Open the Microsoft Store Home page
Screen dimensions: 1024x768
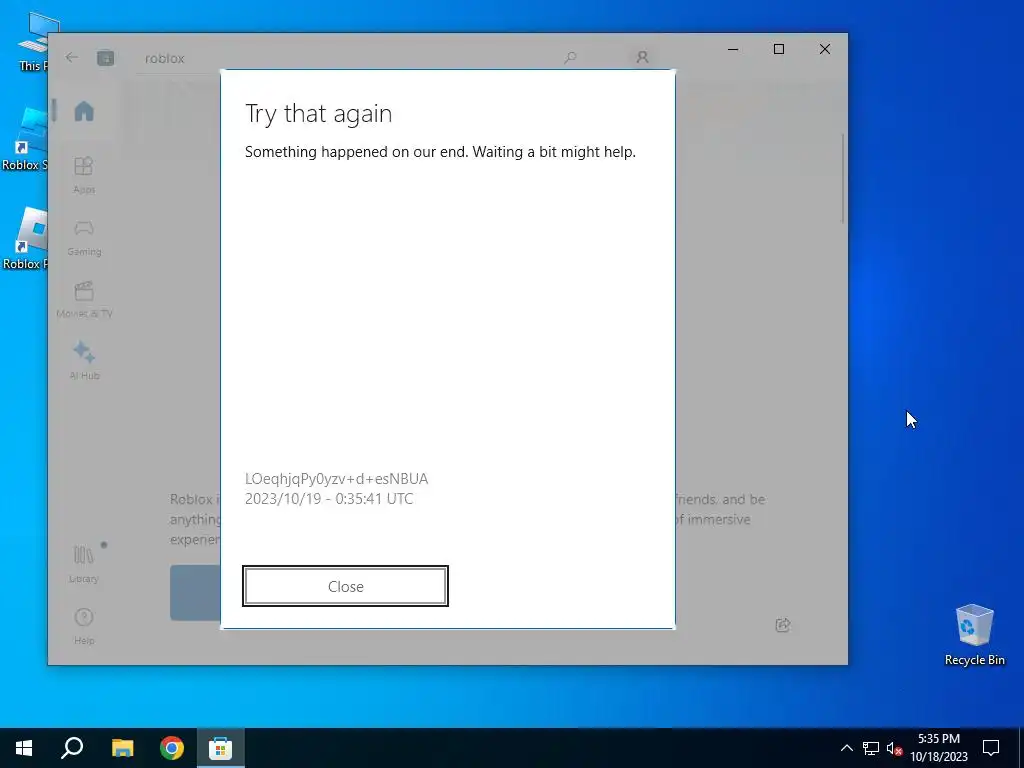pos(84,111)
